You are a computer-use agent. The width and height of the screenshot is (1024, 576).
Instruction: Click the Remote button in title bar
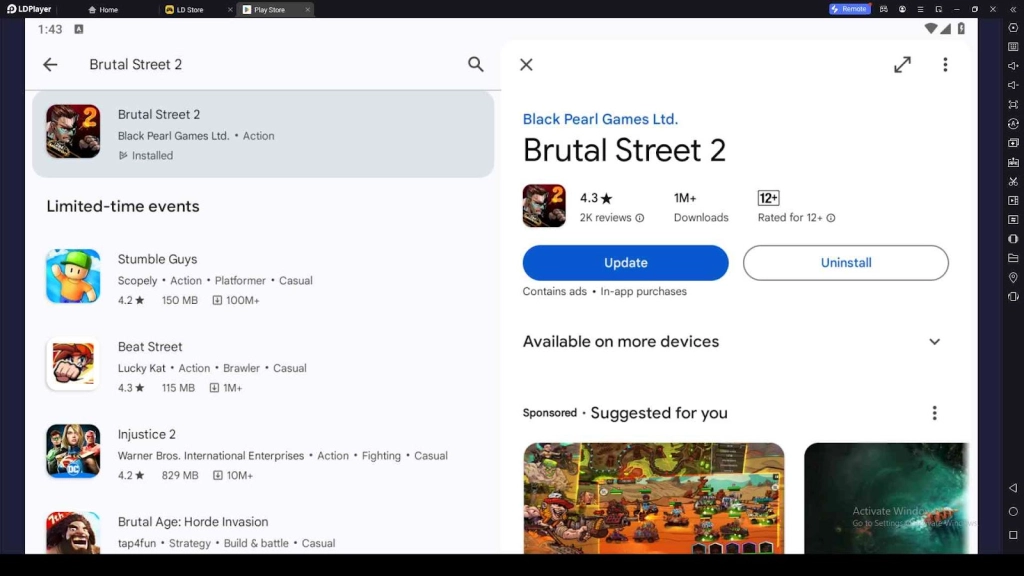(x=849, y=9)
